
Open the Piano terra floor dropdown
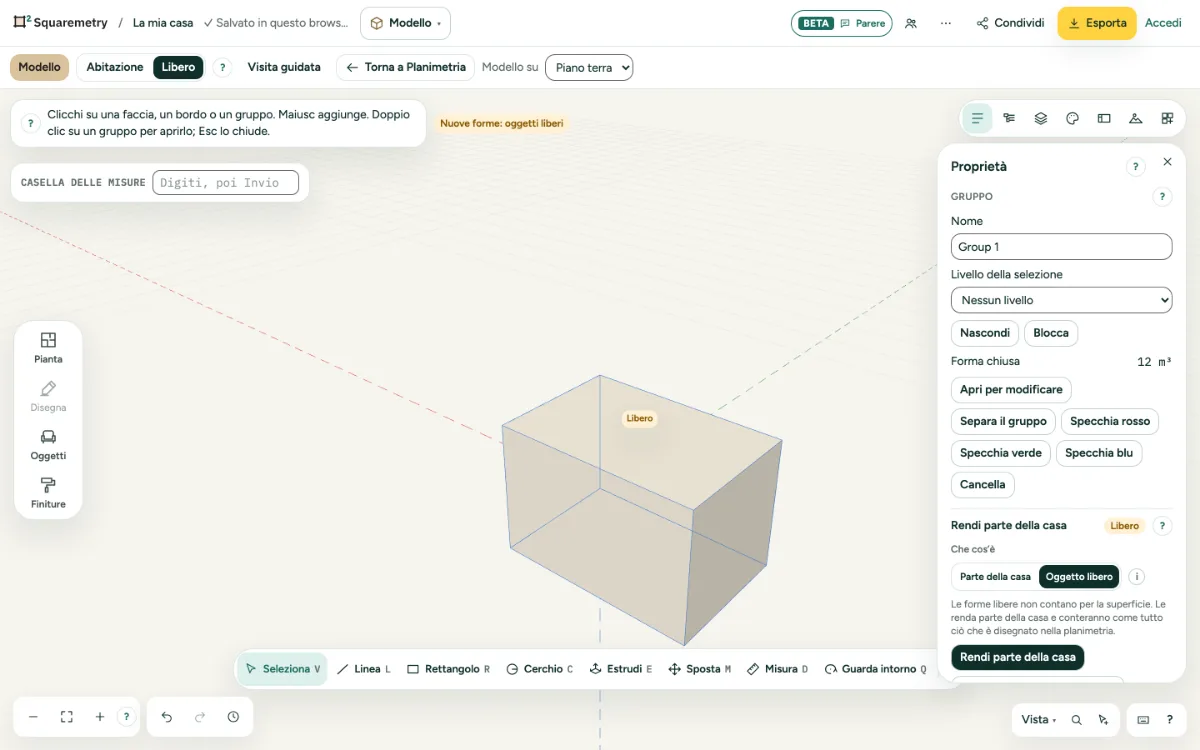tap(589, 68)
